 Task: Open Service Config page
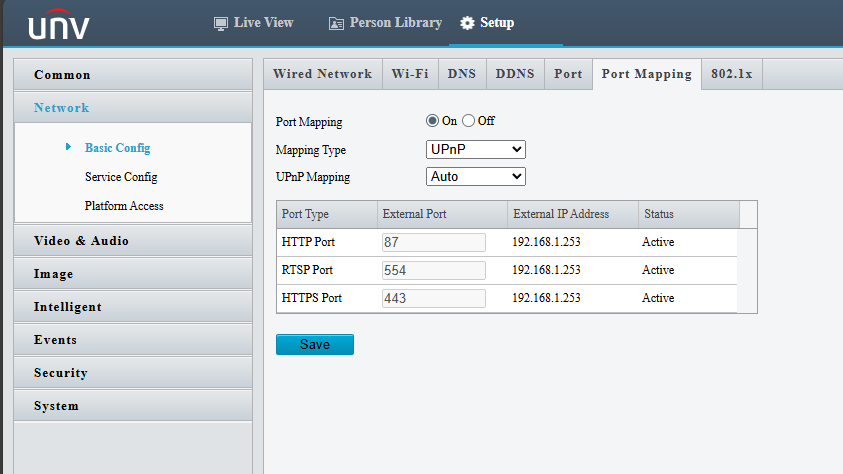click(121, 177)
